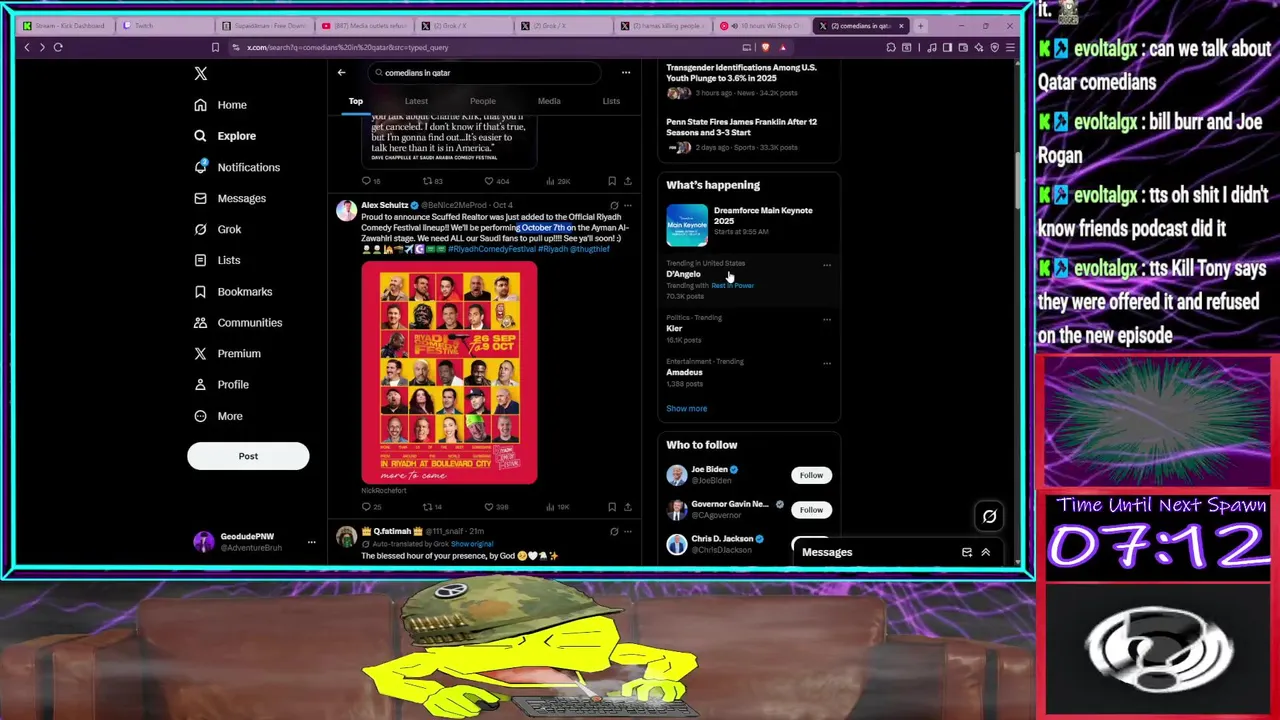Image resolution: width=1280 pixels, height=720 pixels.
Task: Open more options on Q.fatimah post
Action: [628, 531]
